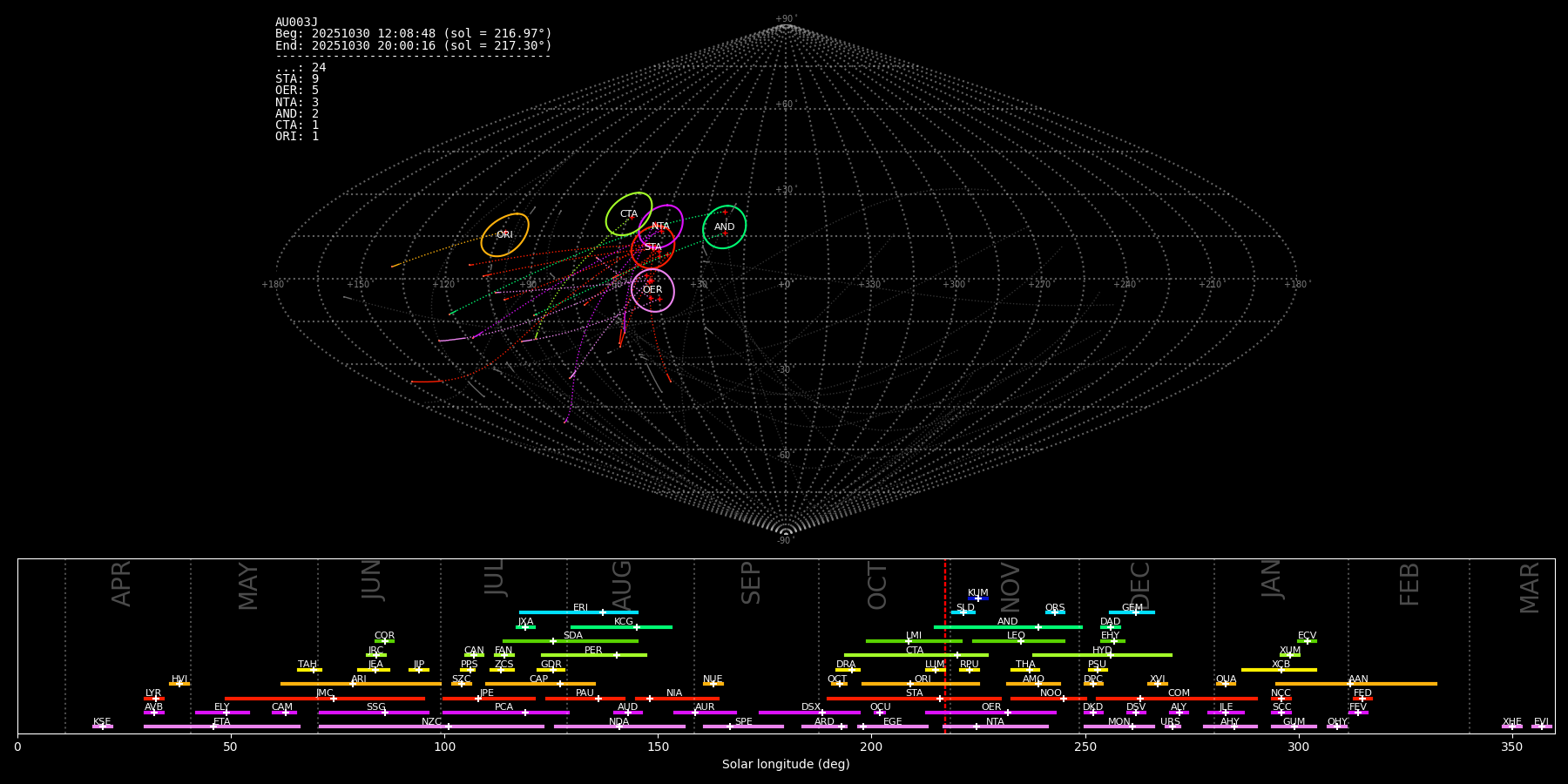The width and height of the screenshot is (1568, 784).
Task: Click the QUA shower label in the timeline
Action: (1226, 679)
